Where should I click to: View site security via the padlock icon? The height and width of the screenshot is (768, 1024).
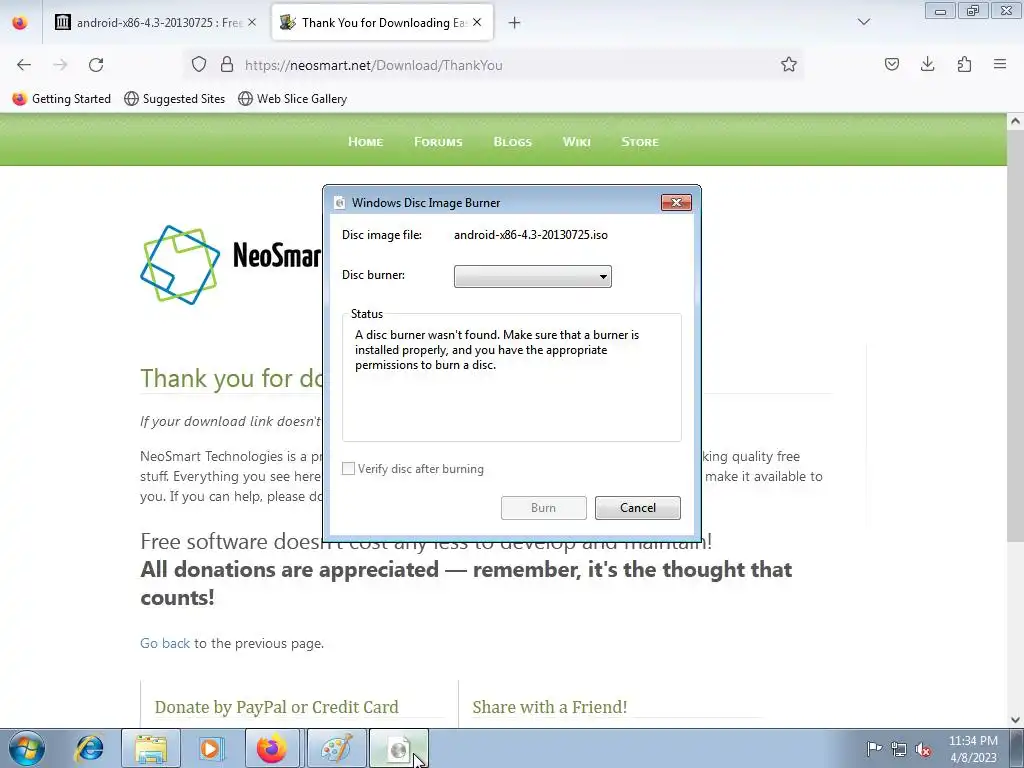tap(227, 65)
